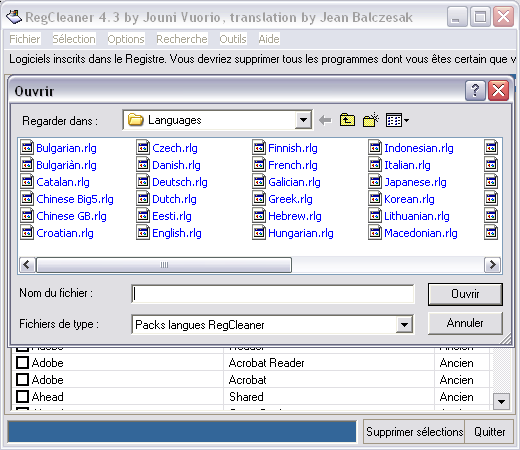Click Supprimer sélections button
Screen dimensions: 520x450
point(414,432)
